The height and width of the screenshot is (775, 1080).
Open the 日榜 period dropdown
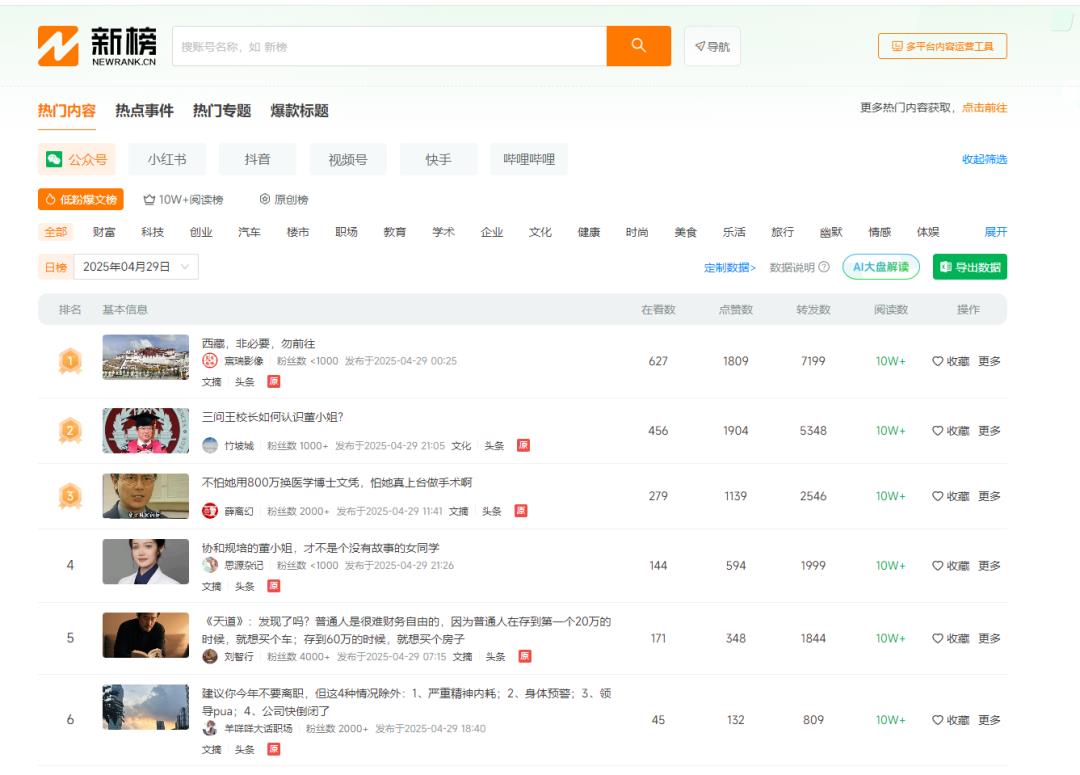pos(55,267)
